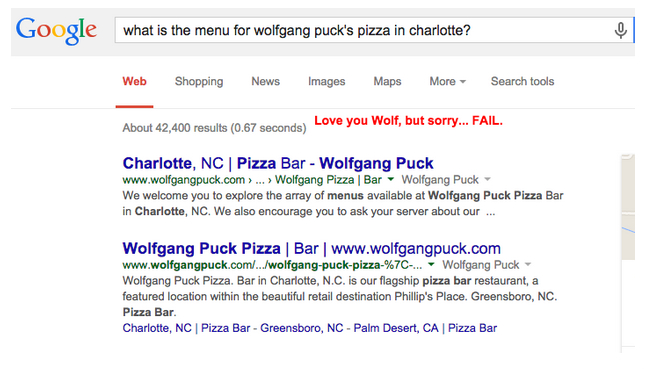Viewport: 645px width, 371px height.
Task: Switch to the News tab
Action: tap(265, 81)
